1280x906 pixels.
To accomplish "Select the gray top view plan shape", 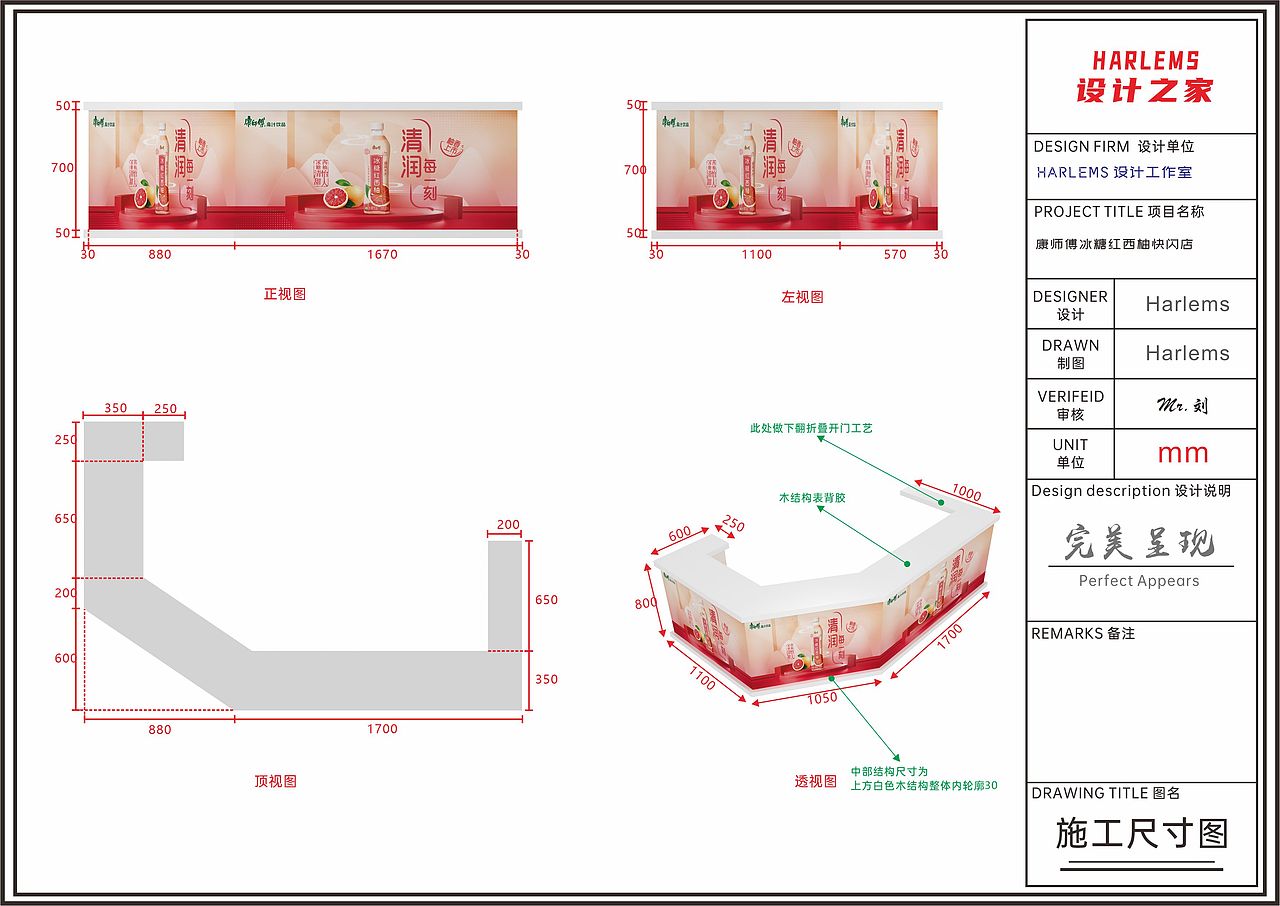I will [303, 566].
